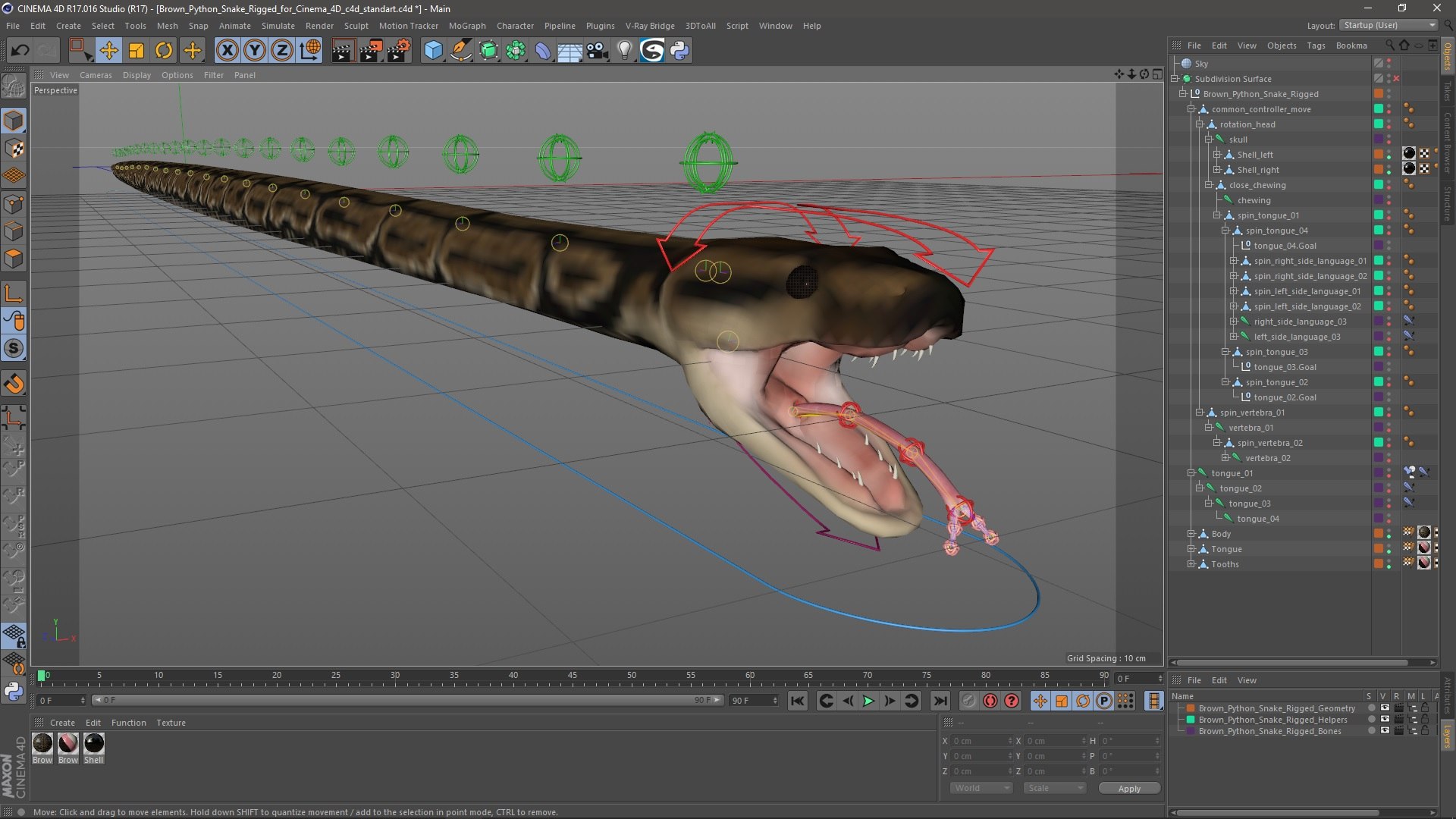
Task: Toggle X axis lock icon
Action: click(x=227, y=51)
